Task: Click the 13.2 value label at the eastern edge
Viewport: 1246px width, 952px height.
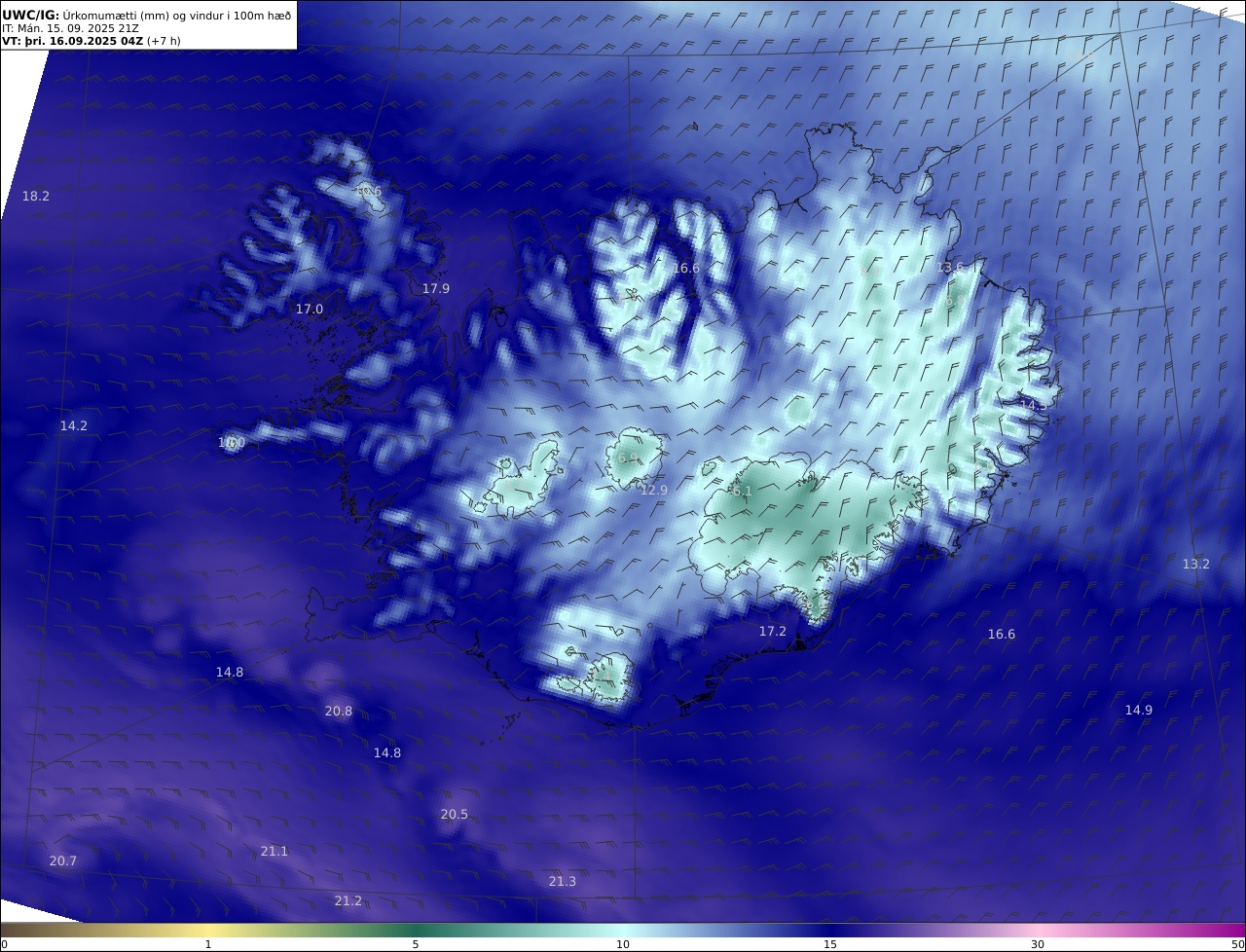Action: click(x=1196, y=565)
